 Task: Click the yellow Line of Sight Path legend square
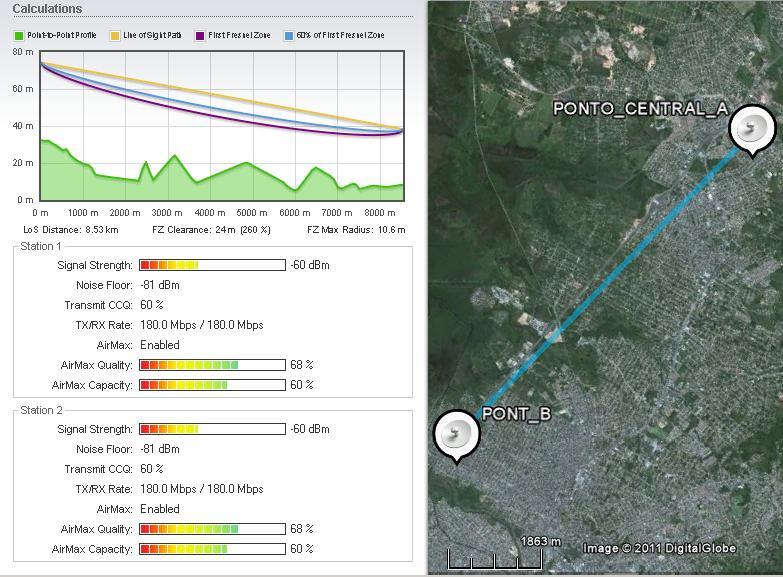tap(115, 36)
